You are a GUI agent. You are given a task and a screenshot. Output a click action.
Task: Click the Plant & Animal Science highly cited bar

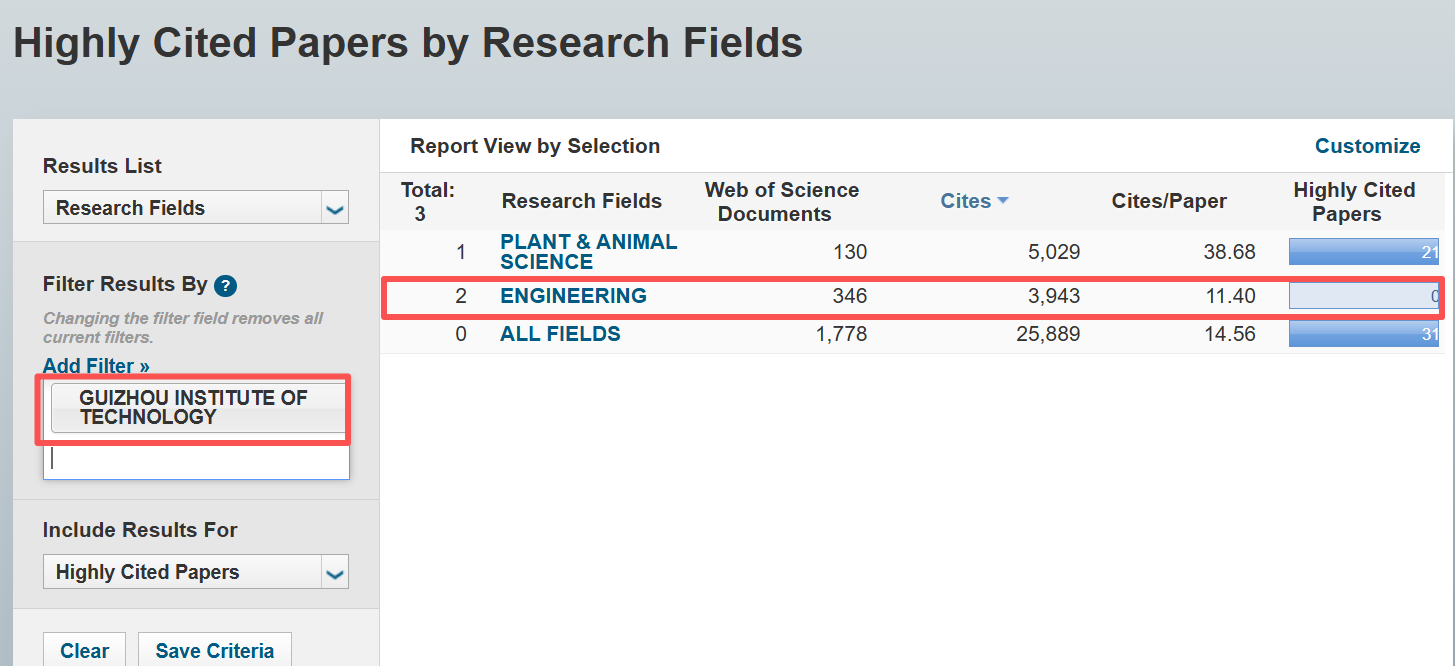click(x=1363, y=252)
